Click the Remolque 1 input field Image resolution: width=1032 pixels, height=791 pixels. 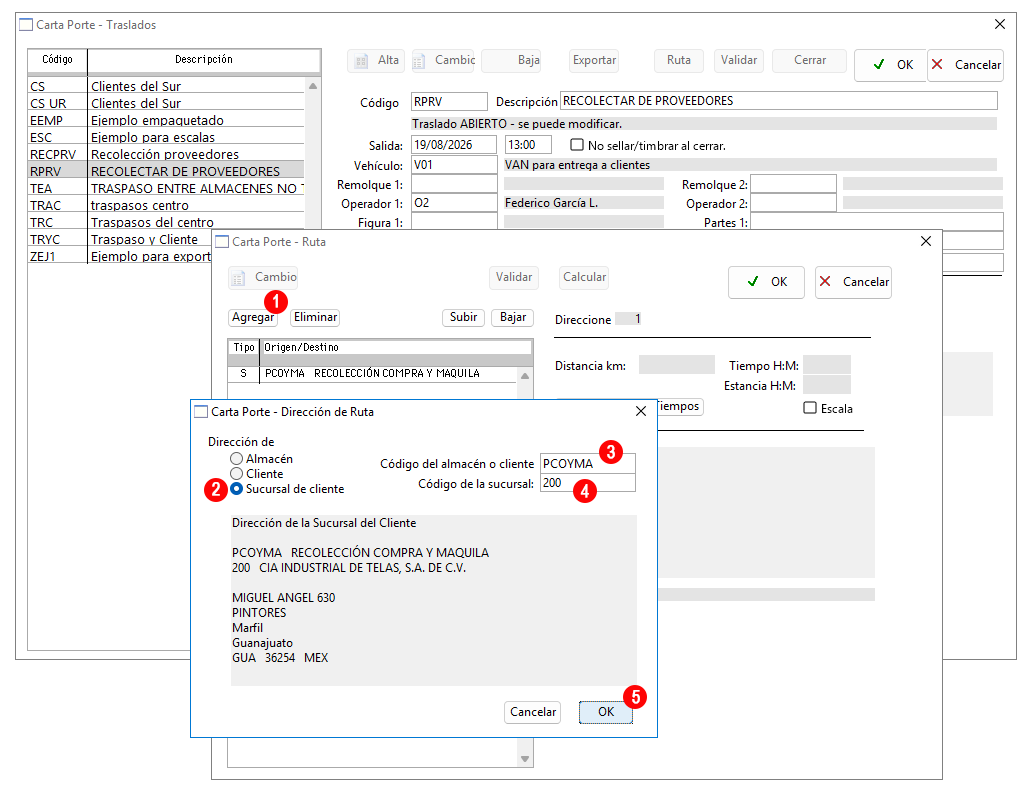(454, 184)
